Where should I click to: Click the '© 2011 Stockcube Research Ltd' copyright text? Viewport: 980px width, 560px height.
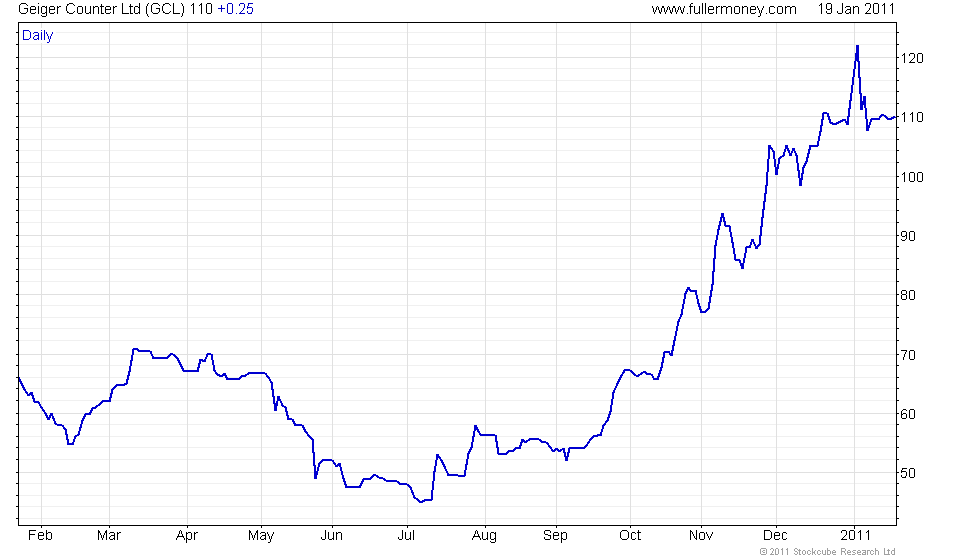(828, 552)
